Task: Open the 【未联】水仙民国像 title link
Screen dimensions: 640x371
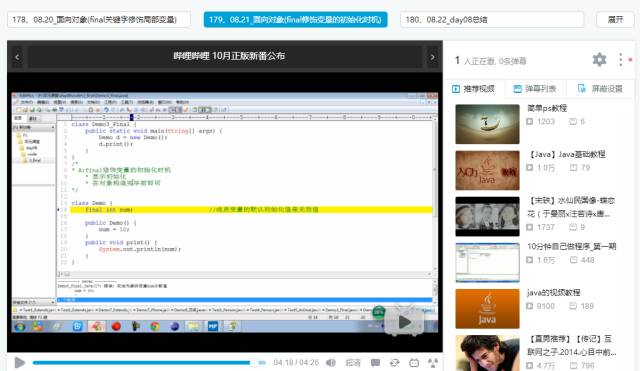Action: (571, 207)
